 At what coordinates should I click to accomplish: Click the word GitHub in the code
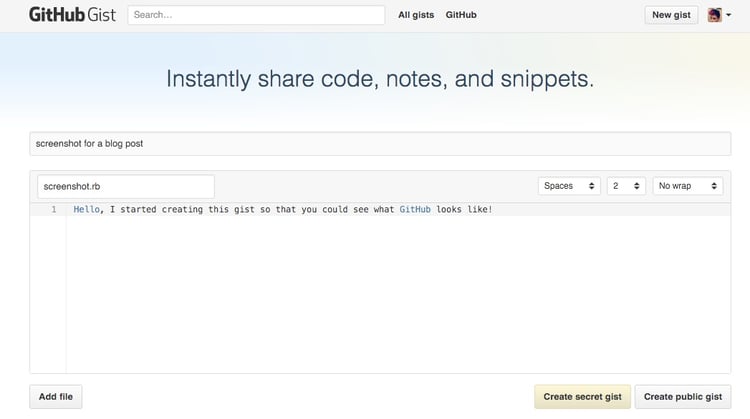415,210
